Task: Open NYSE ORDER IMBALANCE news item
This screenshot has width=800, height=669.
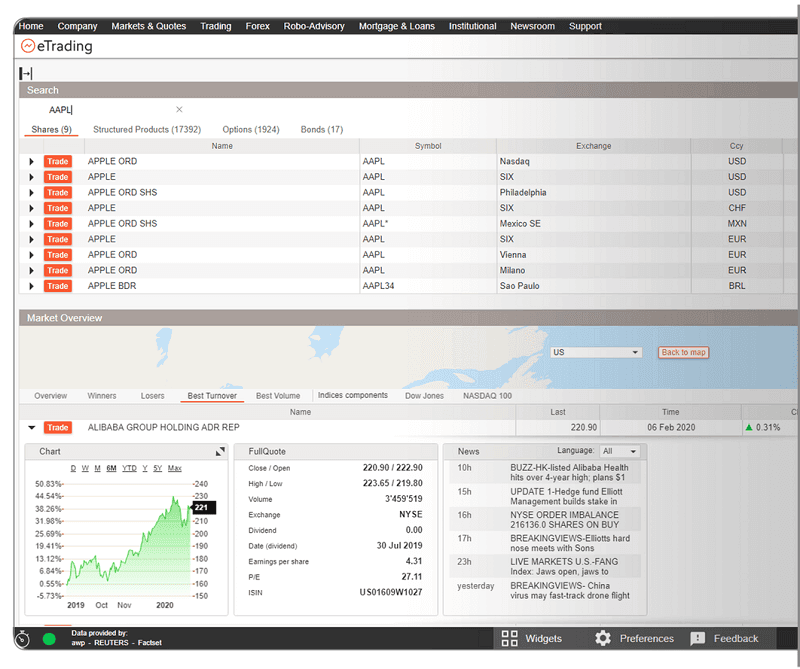Action: [564, 521]
